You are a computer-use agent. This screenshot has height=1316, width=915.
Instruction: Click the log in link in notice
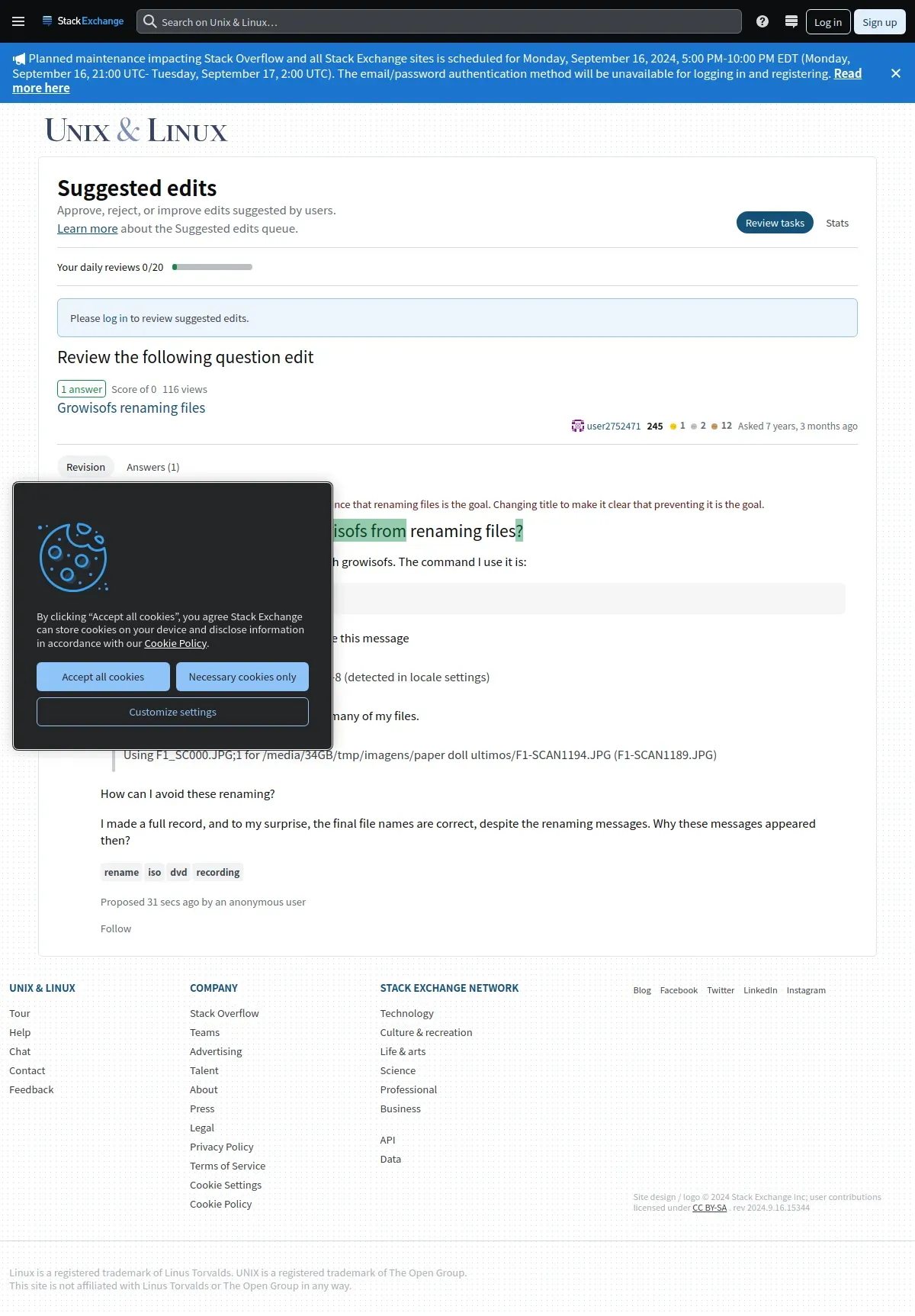tap(115, 318)
